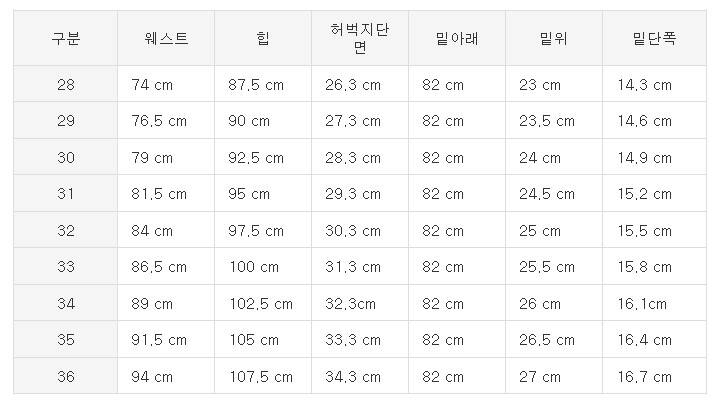This screenshot has width=714, height=405.
Task: Select the 16,7 cm hem cell
Action: 645,377
